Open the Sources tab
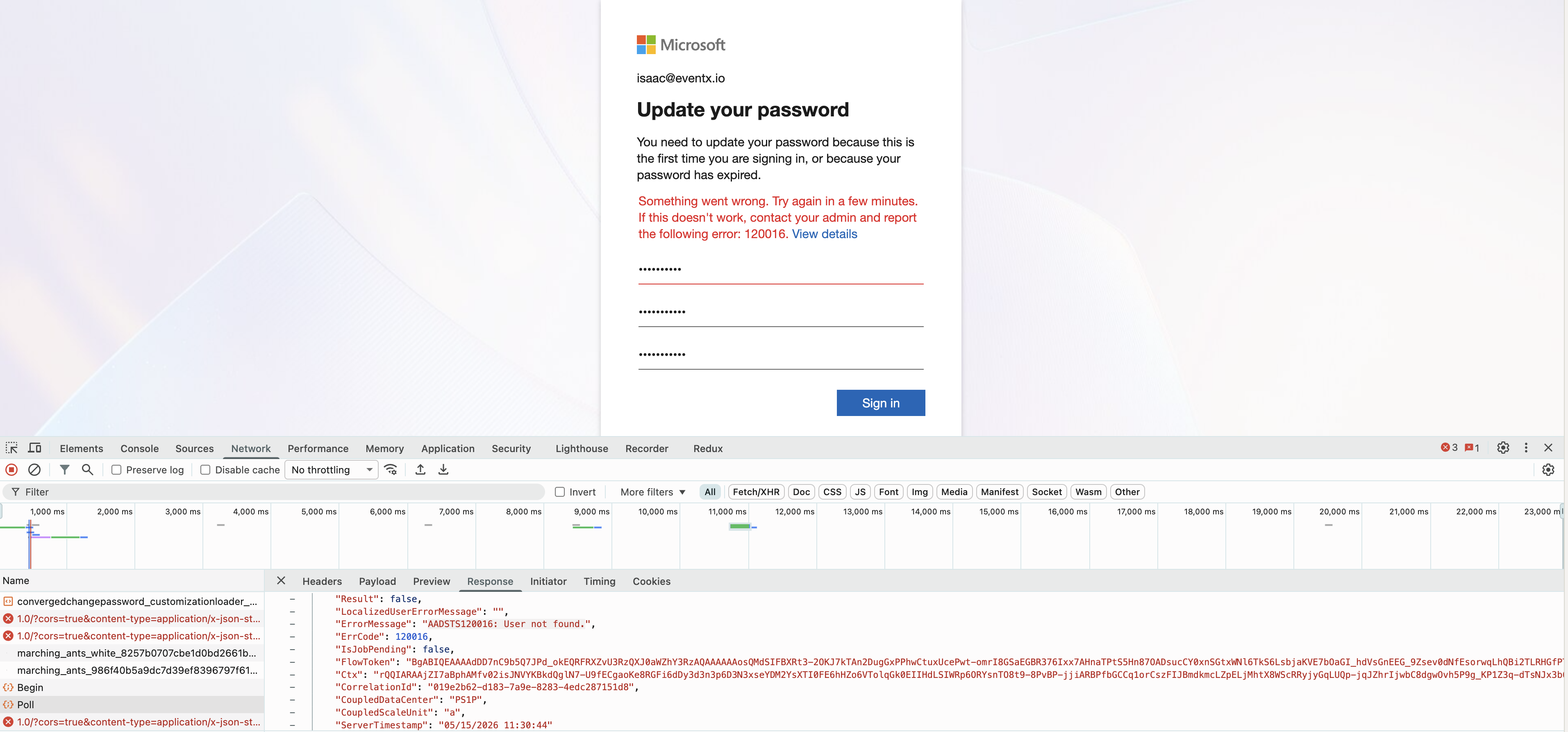1568x732 pixels. [194, 448]
